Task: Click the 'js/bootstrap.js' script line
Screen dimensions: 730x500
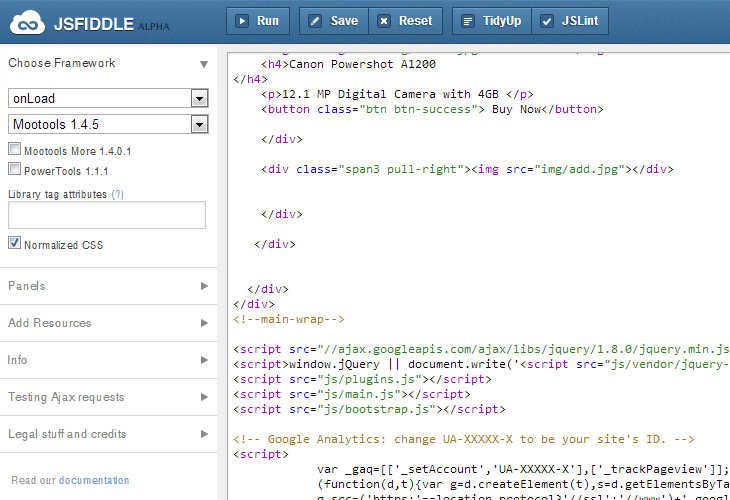Action: (369, 409)
